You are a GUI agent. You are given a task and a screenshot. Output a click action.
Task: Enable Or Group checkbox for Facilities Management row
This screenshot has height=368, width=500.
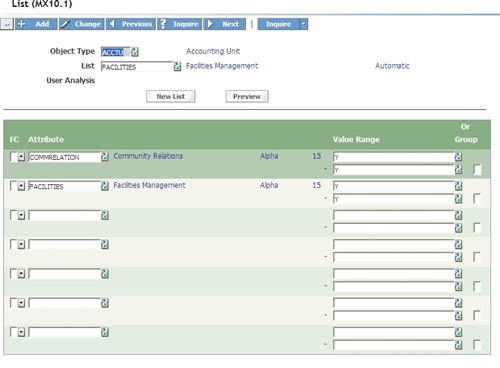[477, 199]
